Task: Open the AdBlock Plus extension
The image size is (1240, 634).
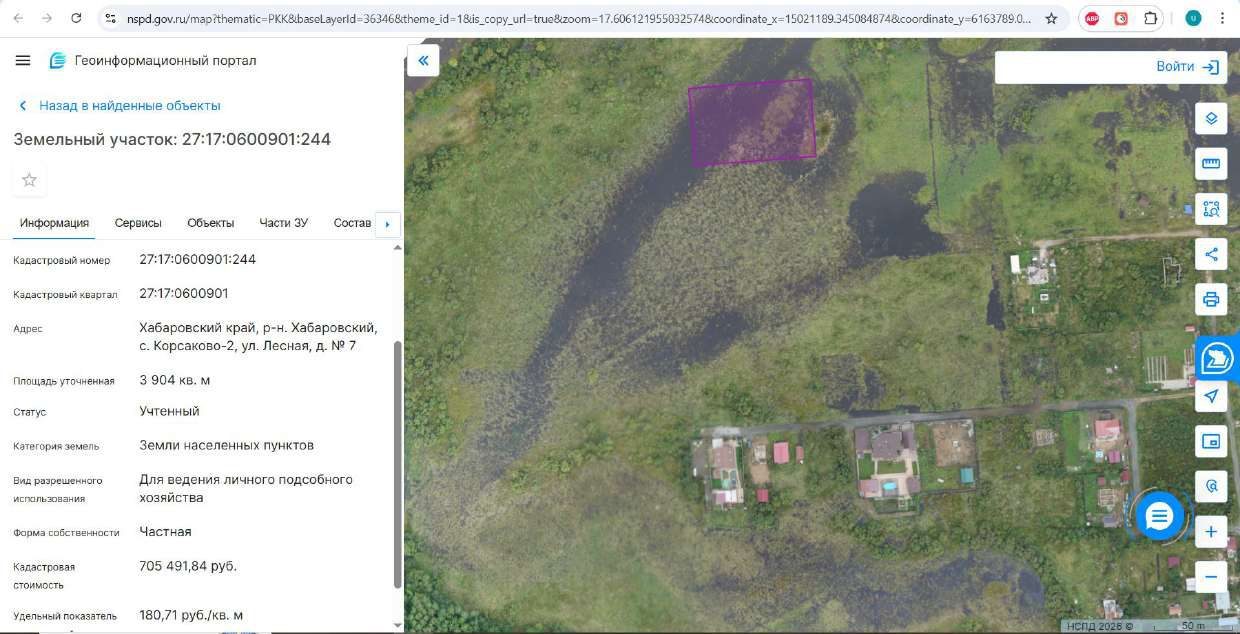Action: (x=1092, y=18)
